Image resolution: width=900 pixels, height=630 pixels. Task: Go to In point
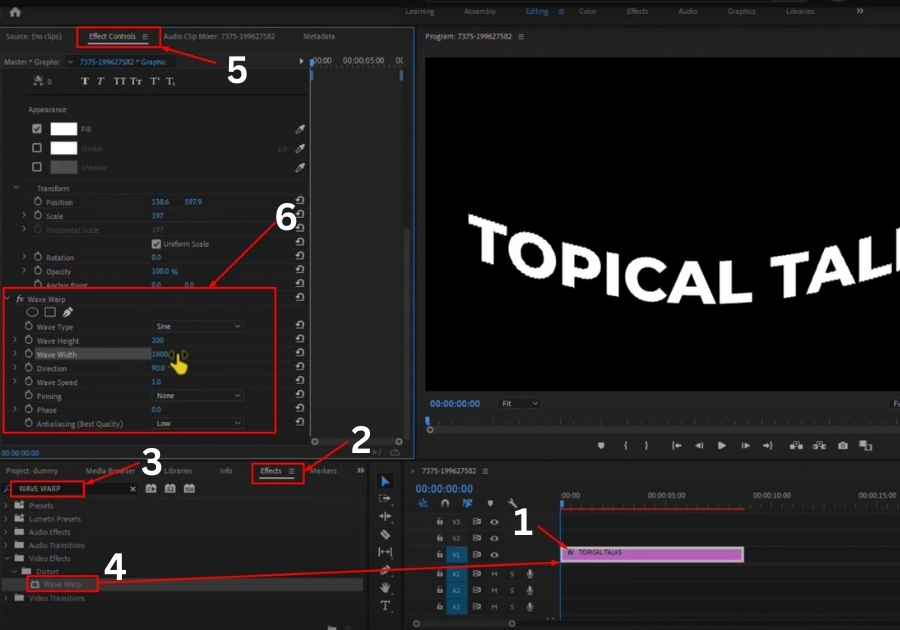pos(677,446)
